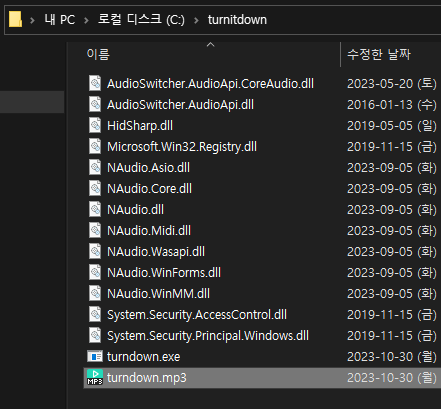
Task: Select file name NAudio.Core.dll
Action: click(x=149, y=189)
